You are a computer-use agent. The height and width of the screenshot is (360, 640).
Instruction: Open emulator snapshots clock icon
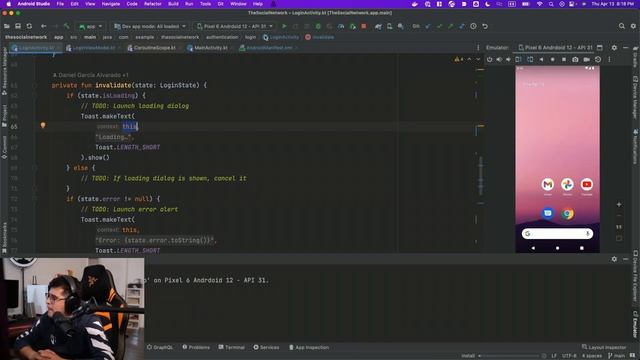point(598,59)
